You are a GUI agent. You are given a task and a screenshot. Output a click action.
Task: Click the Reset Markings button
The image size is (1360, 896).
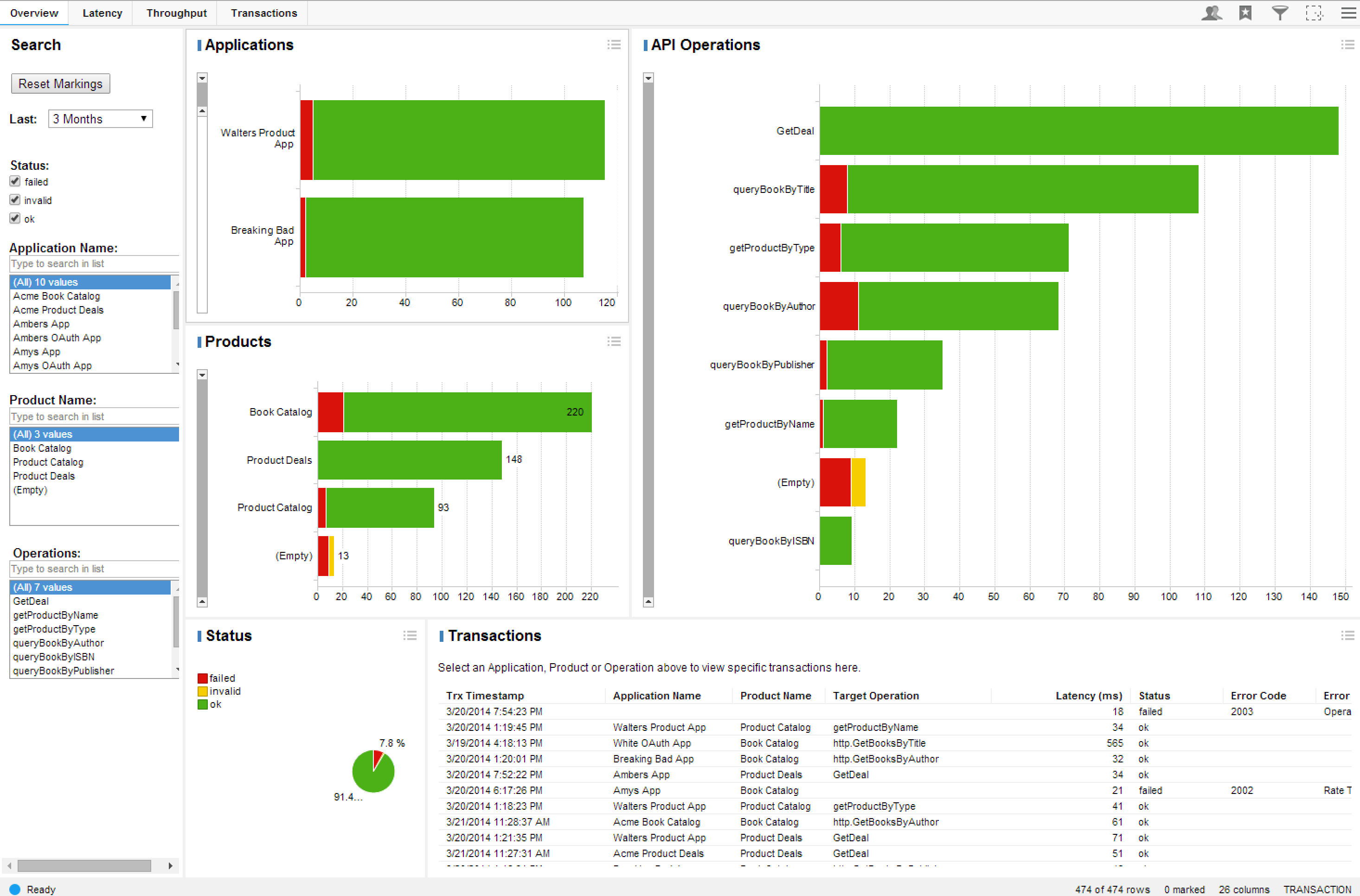(x=60, y=83)
